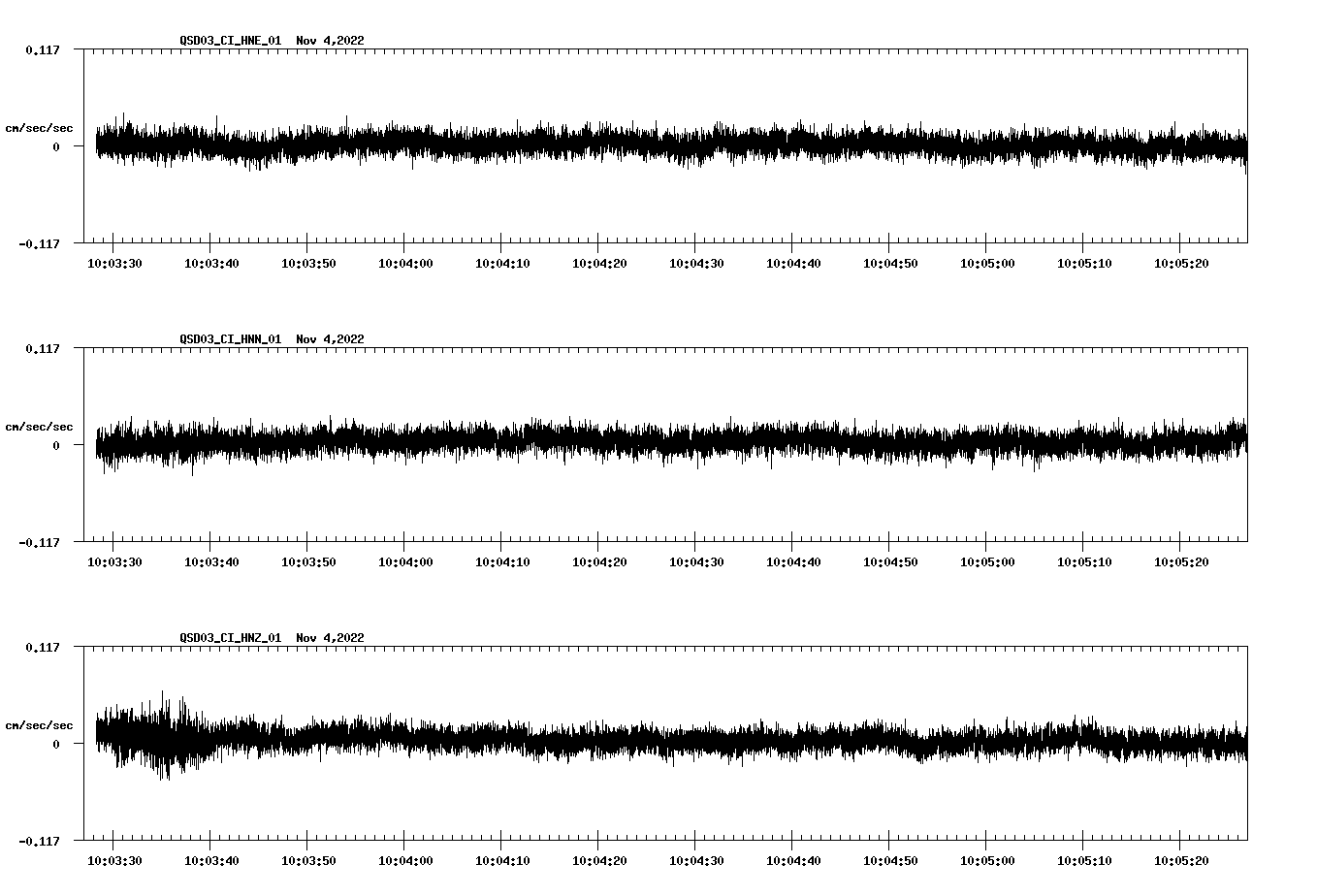Click the 10:04:50 time label under HNZ plot
This screenshot has height=896, width=1317.
(890, 861)
